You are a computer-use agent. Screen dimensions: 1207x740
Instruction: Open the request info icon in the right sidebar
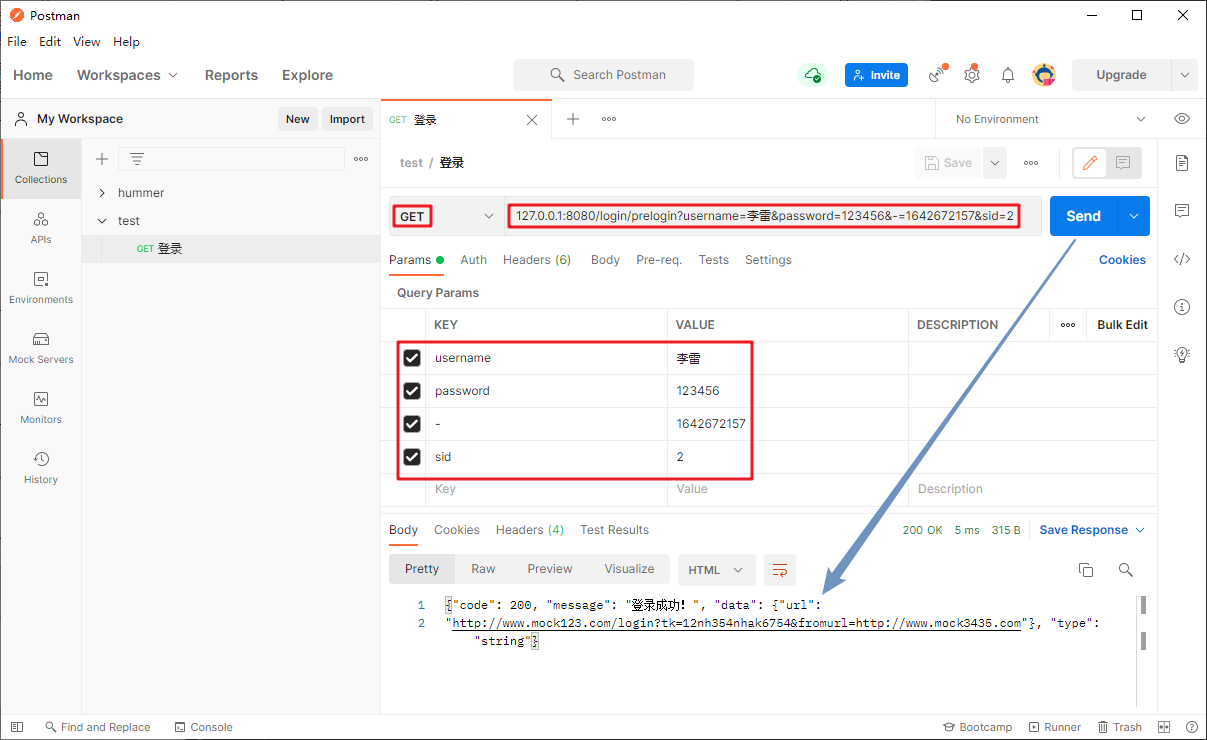(x=1182, y=307)
